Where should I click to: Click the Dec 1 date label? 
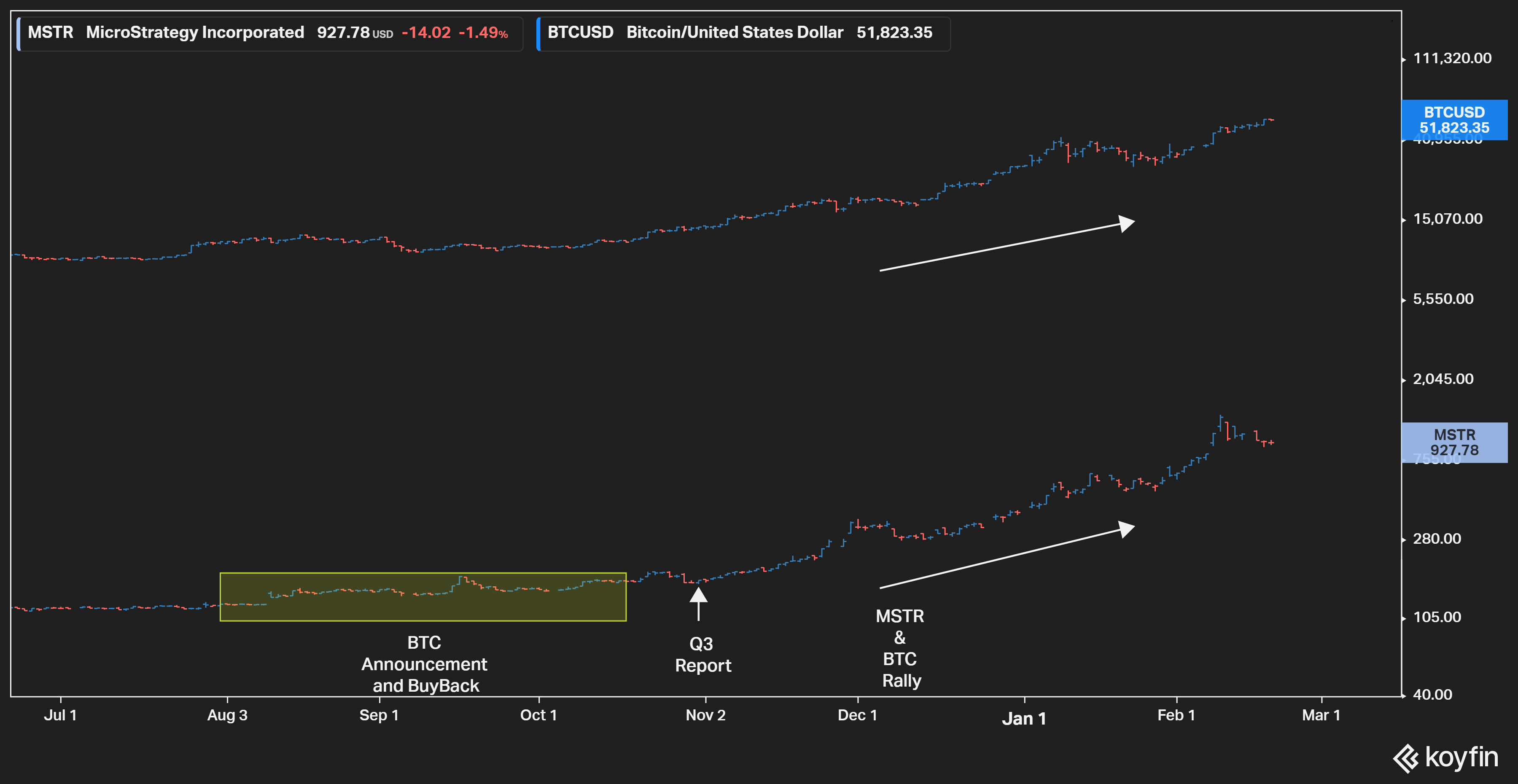[857, 715]
